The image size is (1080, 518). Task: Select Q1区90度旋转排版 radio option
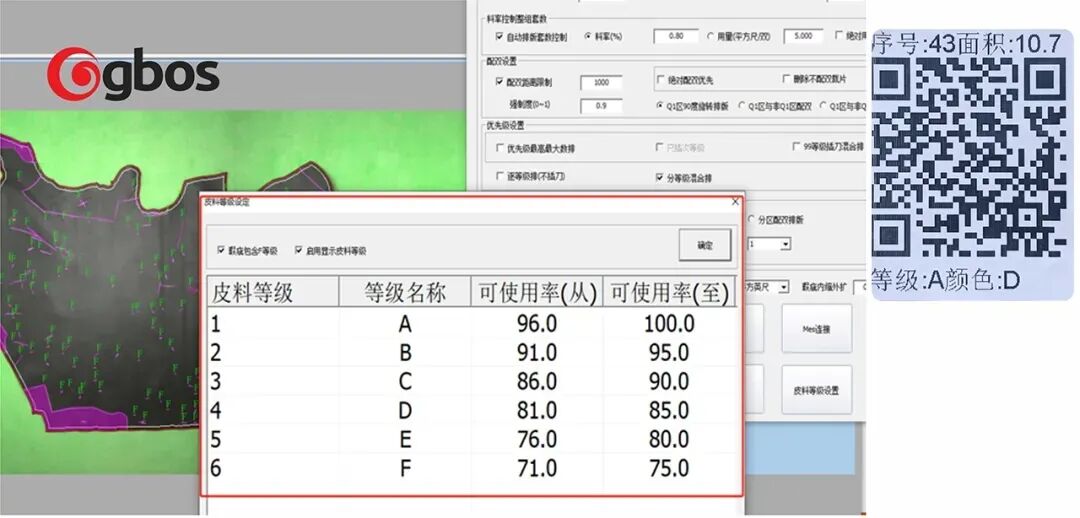[x=661, y=106]
